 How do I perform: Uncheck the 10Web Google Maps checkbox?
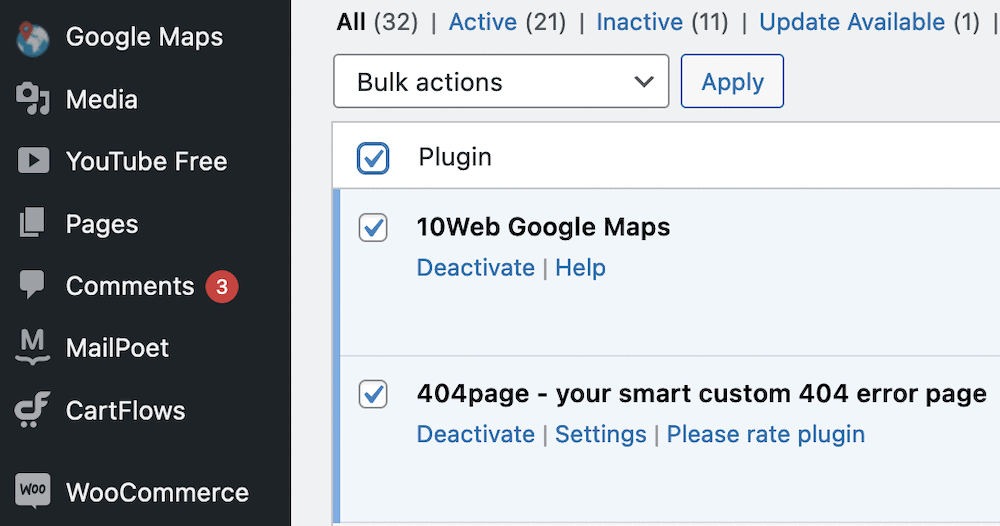[373, 228]
